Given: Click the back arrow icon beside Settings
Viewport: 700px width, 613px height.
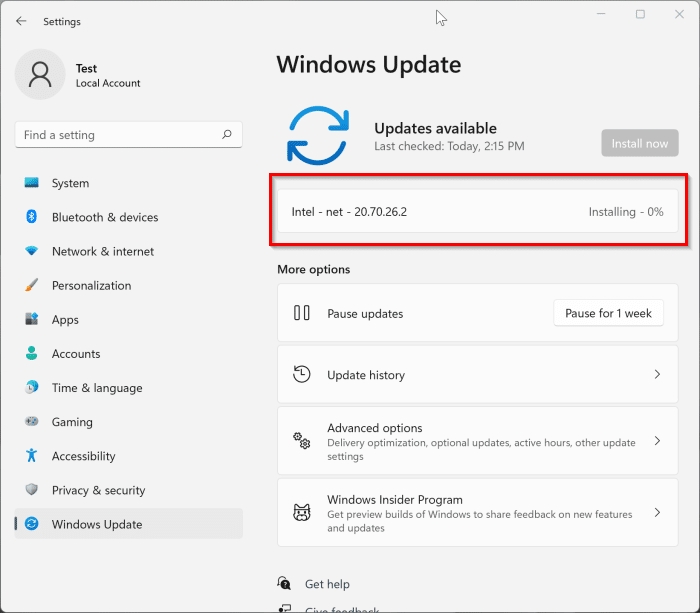Looking at the screenshot, I should [21, 21].
